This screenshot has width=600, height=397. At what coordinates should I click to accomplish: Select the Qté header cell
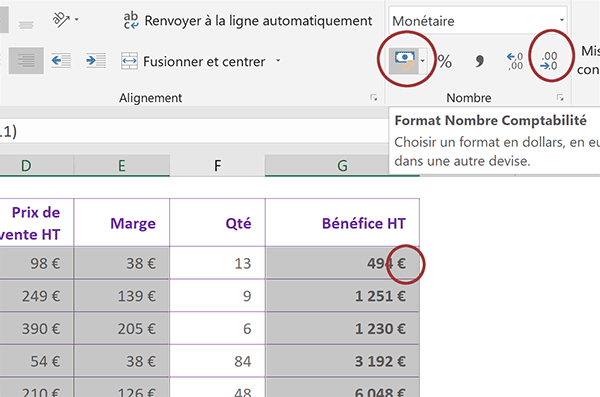click(x=217, y=222)
